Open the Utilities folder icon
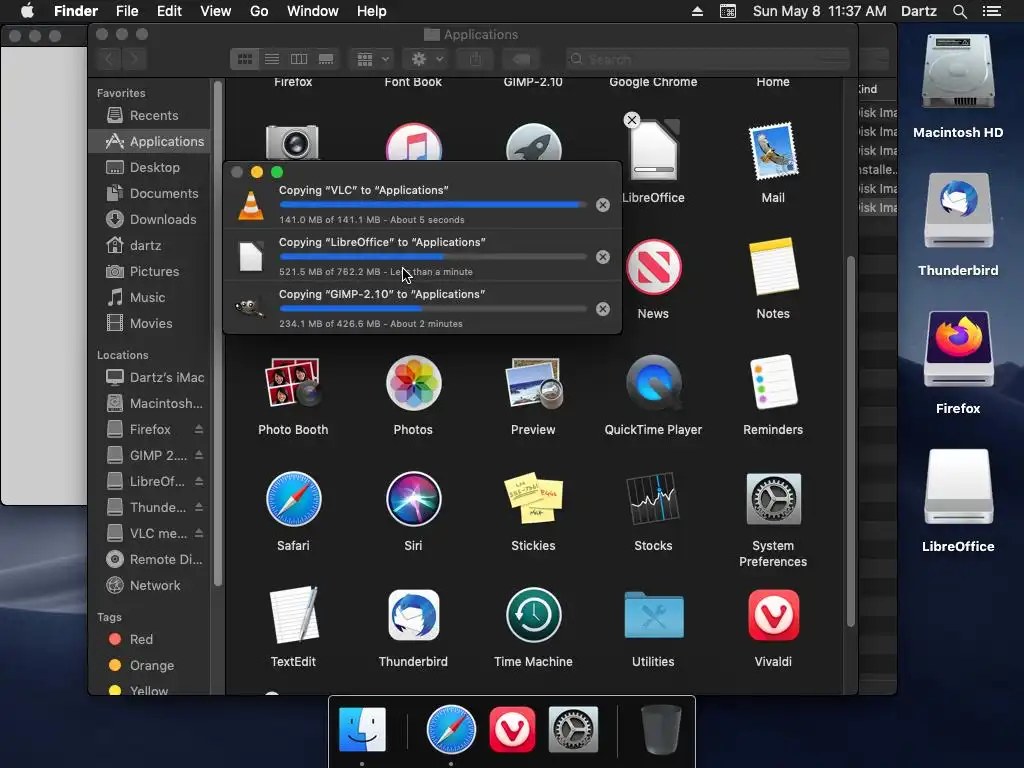This screenshot has width=1024, height=768. (653, 615)
